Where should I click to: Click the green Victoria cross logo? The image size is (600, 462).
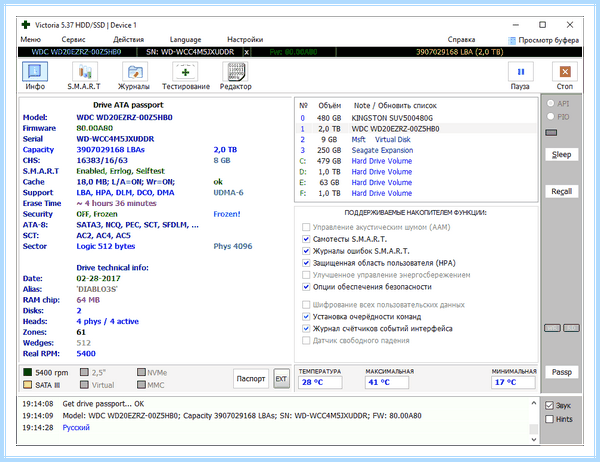point(26,25)
